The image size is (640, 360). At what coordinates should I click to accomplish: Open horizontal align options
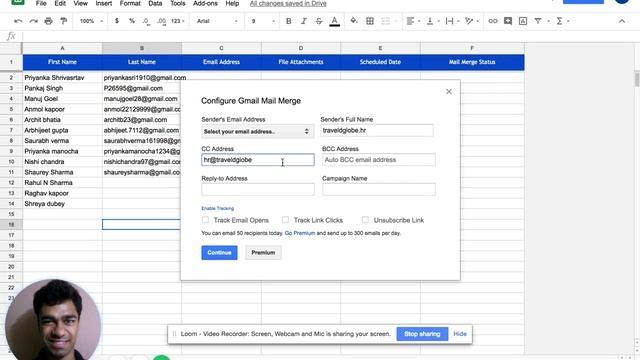[413, 21]
